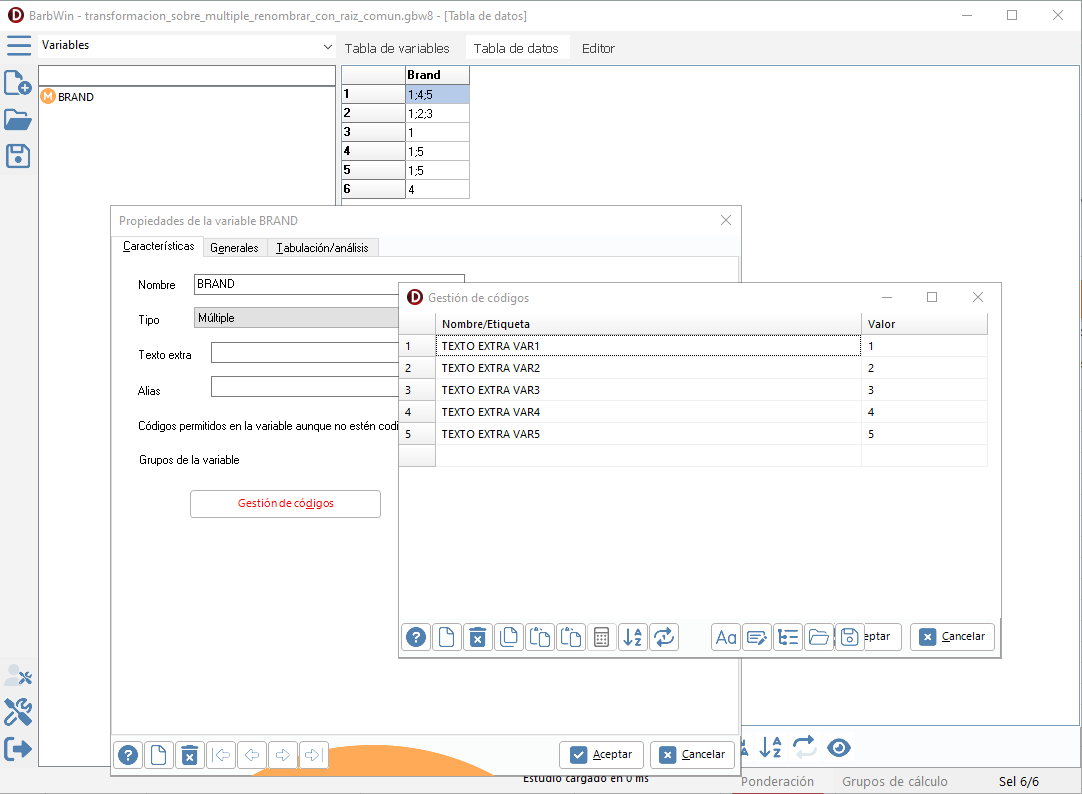Click the exit icon at sidebar bottom
1082x794 pixels.
click(x=18, y=748)
